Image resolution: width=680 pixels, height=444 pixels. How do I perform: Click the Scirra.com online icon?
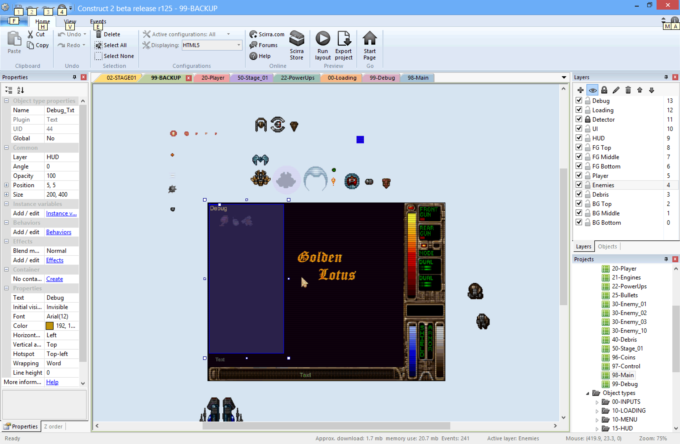(x=253, y=34)
